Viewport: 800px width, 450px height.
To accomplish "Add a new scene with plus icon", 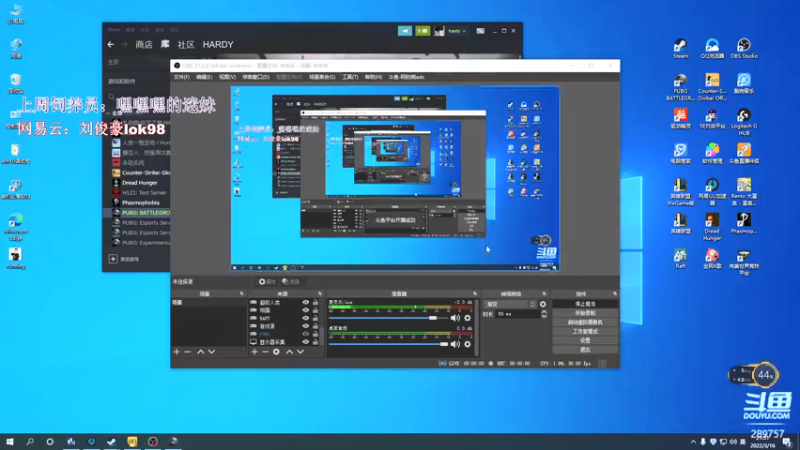I will (177, 352).
